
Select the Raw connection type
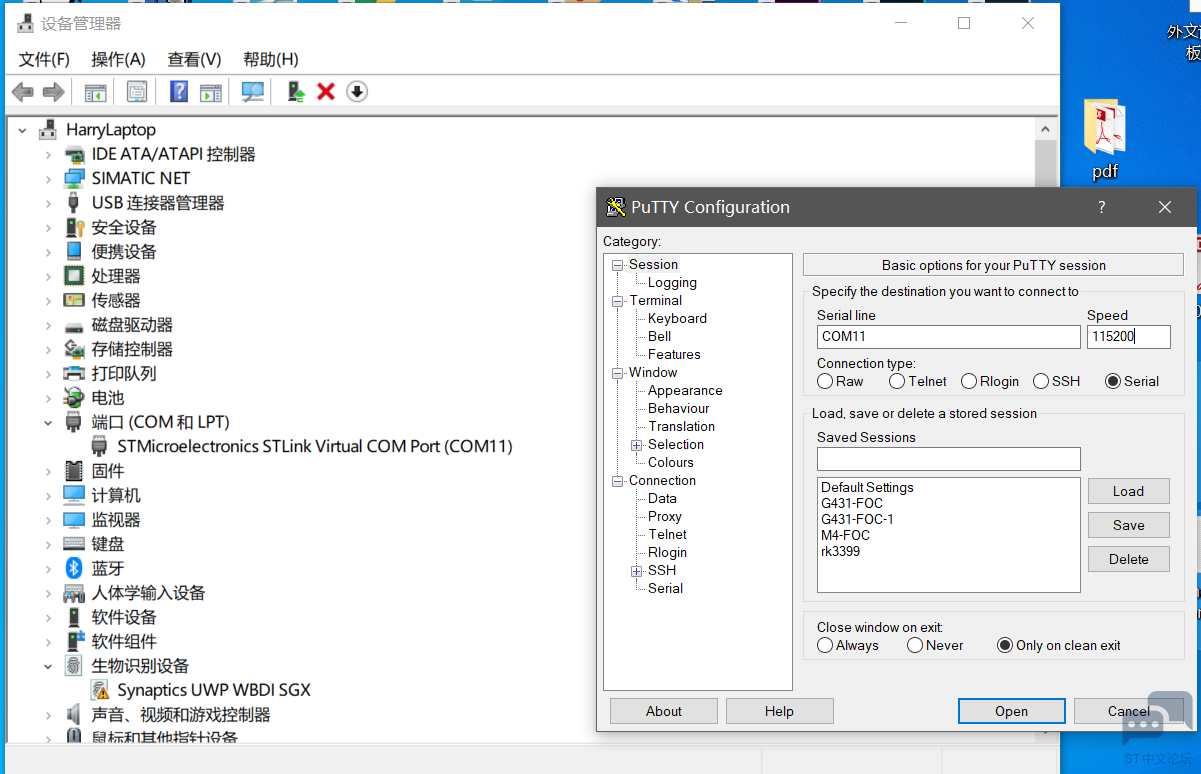[825, 381]
